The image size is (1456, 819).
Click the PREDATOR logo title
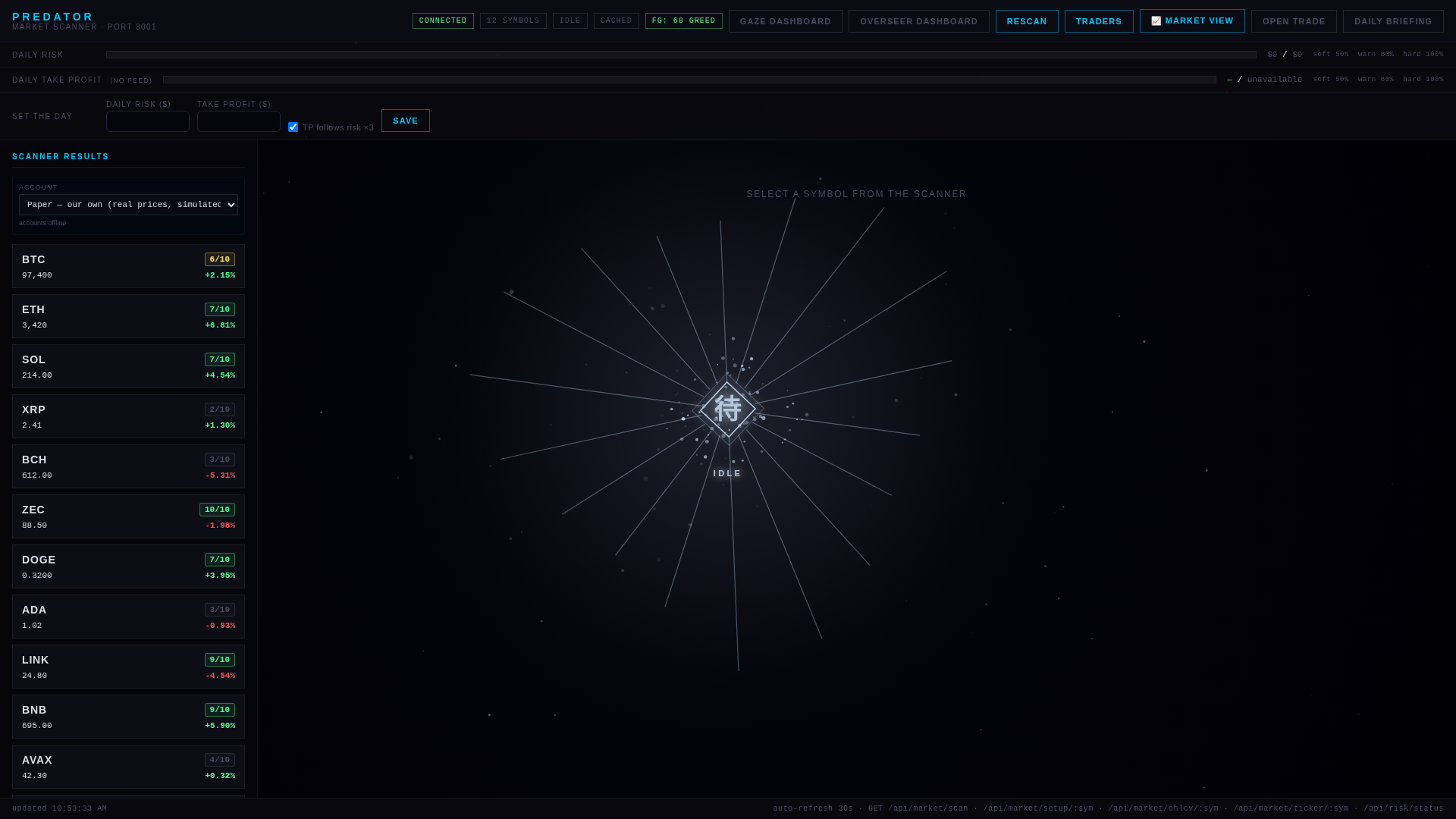[x=53, y=17]
